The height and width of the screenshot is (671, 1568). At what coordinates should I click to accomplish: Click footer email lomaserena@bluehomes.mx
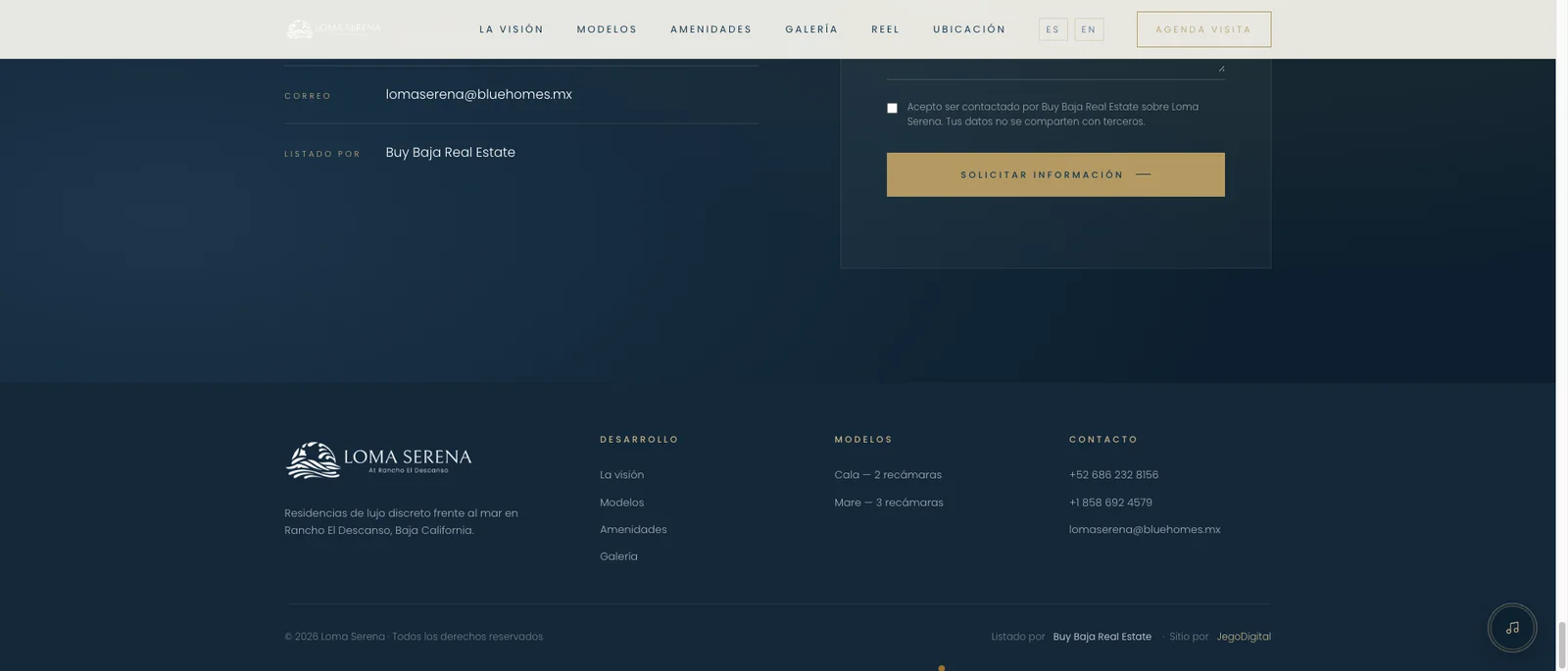pyautogui.click(x=1145, y=530)
